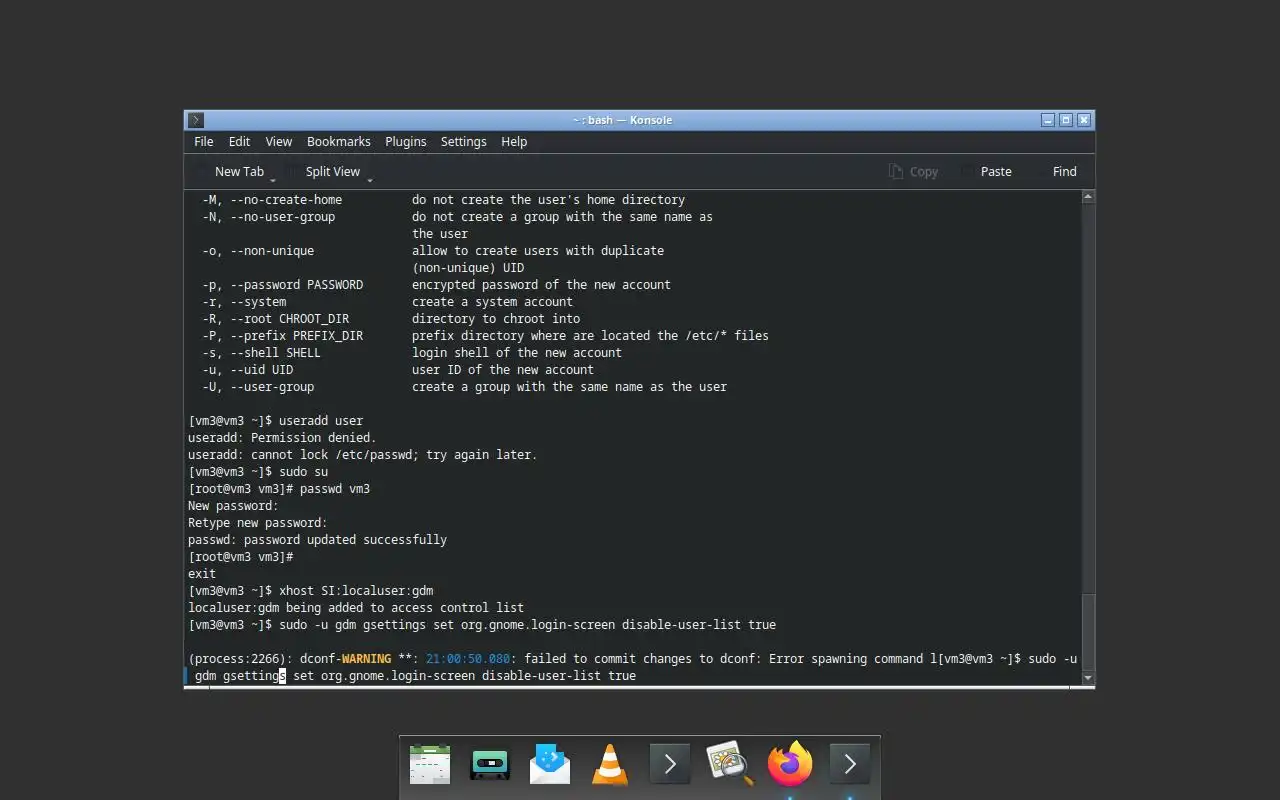Click the 'xhost SI:localuser:gdm' command text
Image resolution: width=1280 pixels, height=800 pixels.
[356, 591]
